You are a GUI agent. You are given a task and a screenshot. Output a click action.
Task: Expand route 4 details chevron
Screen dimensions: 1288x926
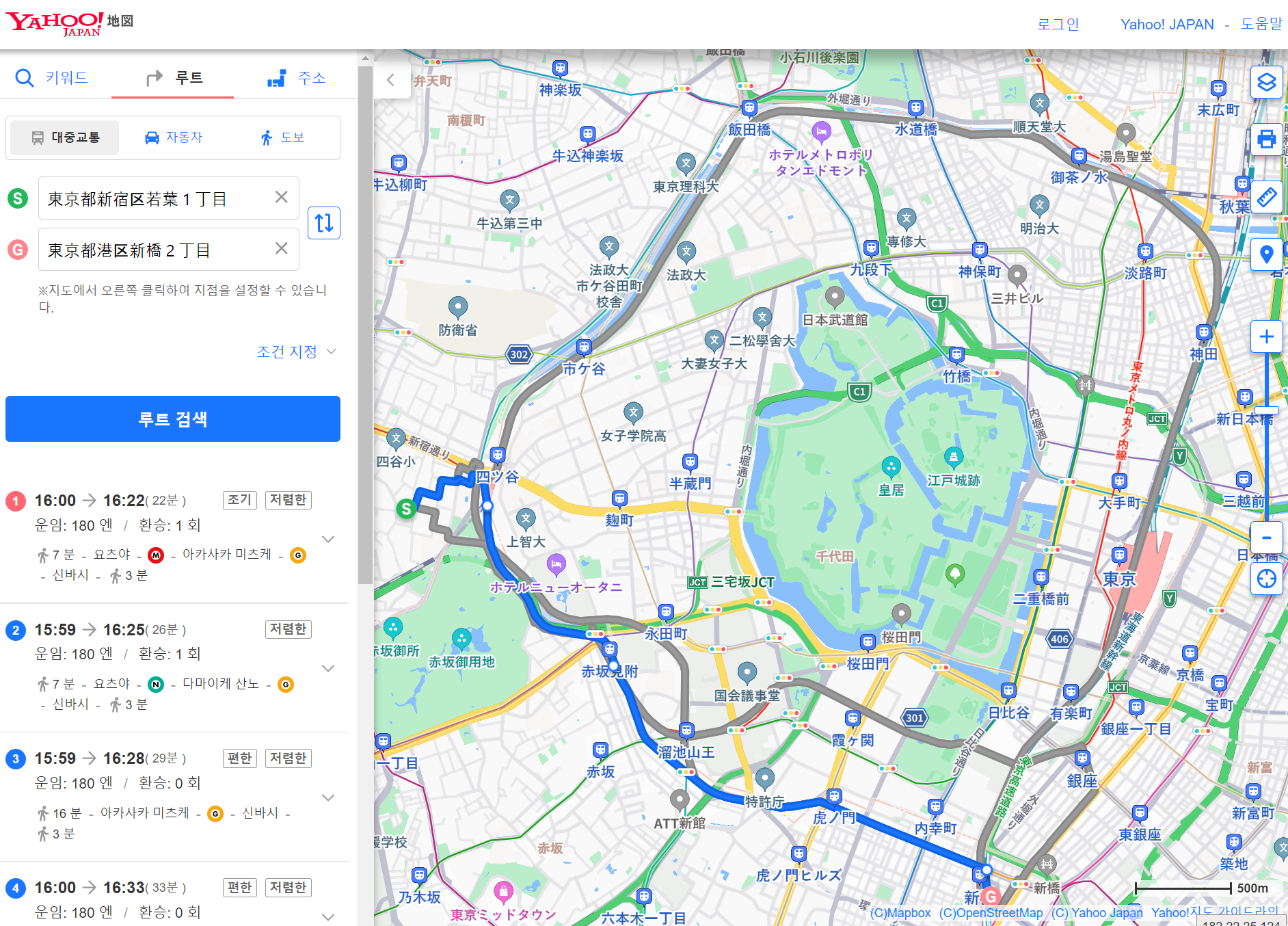click(328, 916)
